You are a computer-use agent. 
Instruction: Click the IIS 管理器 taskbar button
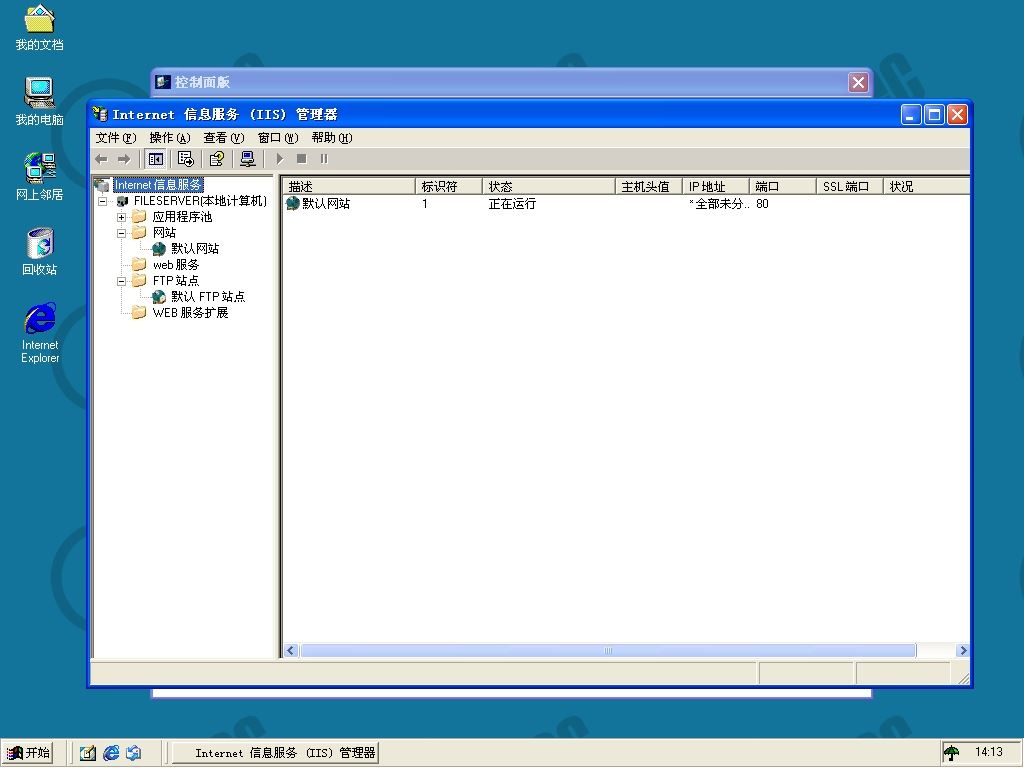pos(275,753)
